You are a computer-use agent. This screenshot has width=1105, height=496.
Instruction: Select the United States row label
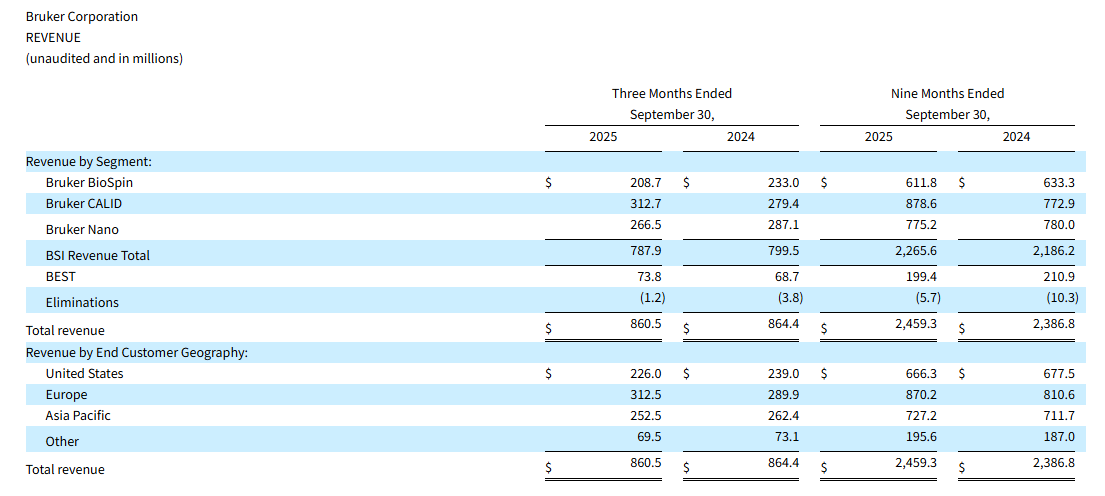[x=85, y=374]
